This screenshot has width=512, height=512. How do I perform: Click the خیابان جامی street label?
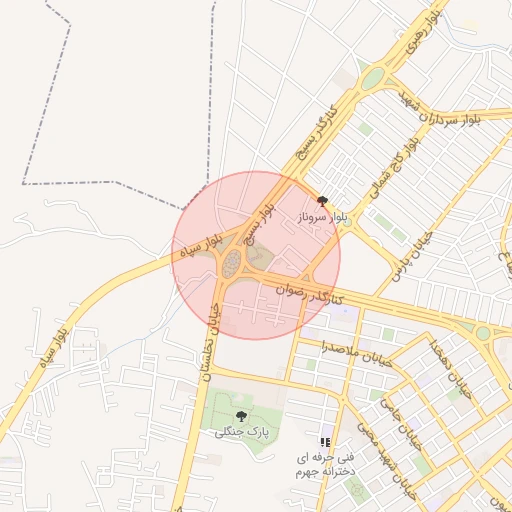[x=401, y=424]
